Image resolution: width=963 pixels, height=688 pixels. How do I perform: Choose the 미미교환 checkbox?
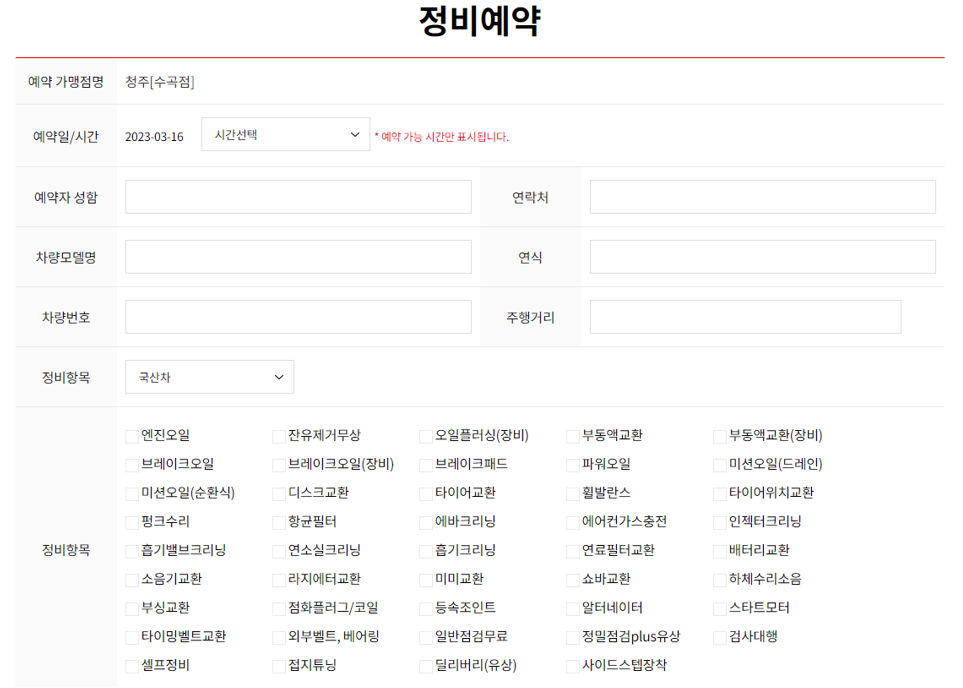(426, 580)
